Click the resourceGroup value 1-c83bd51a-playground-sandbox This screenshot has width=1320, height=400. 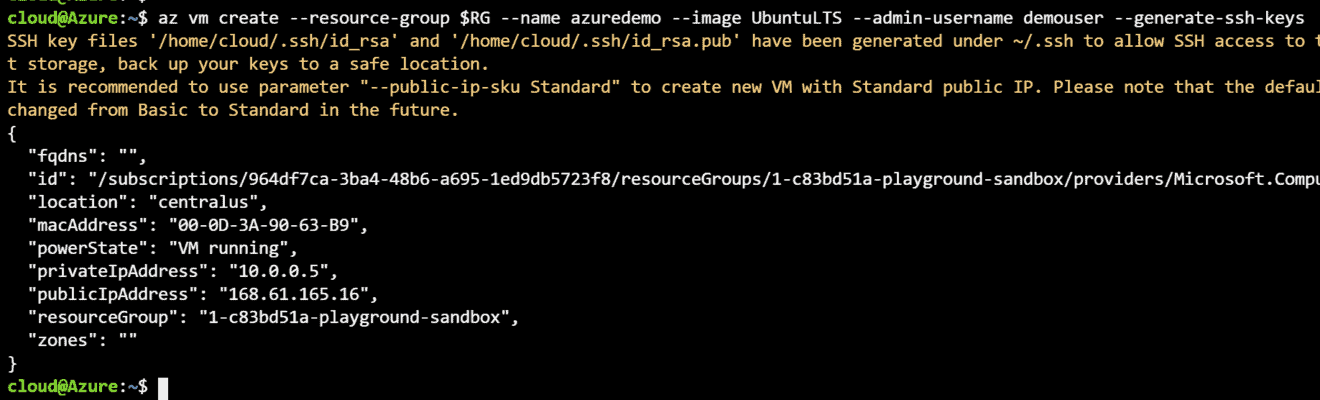click(347, 317)
